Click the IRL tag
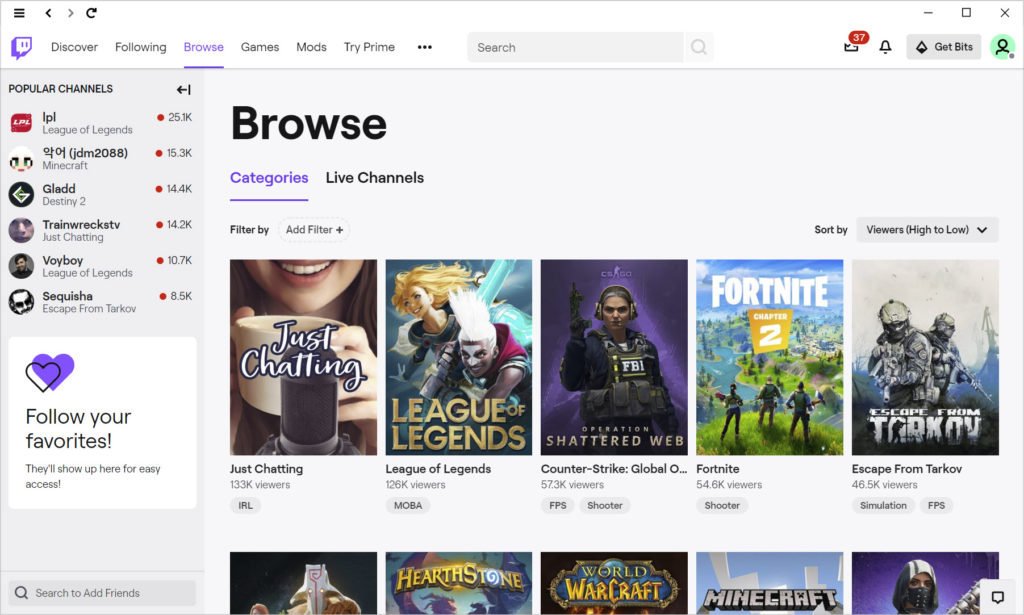1024x615 pixels. [246, 505]
